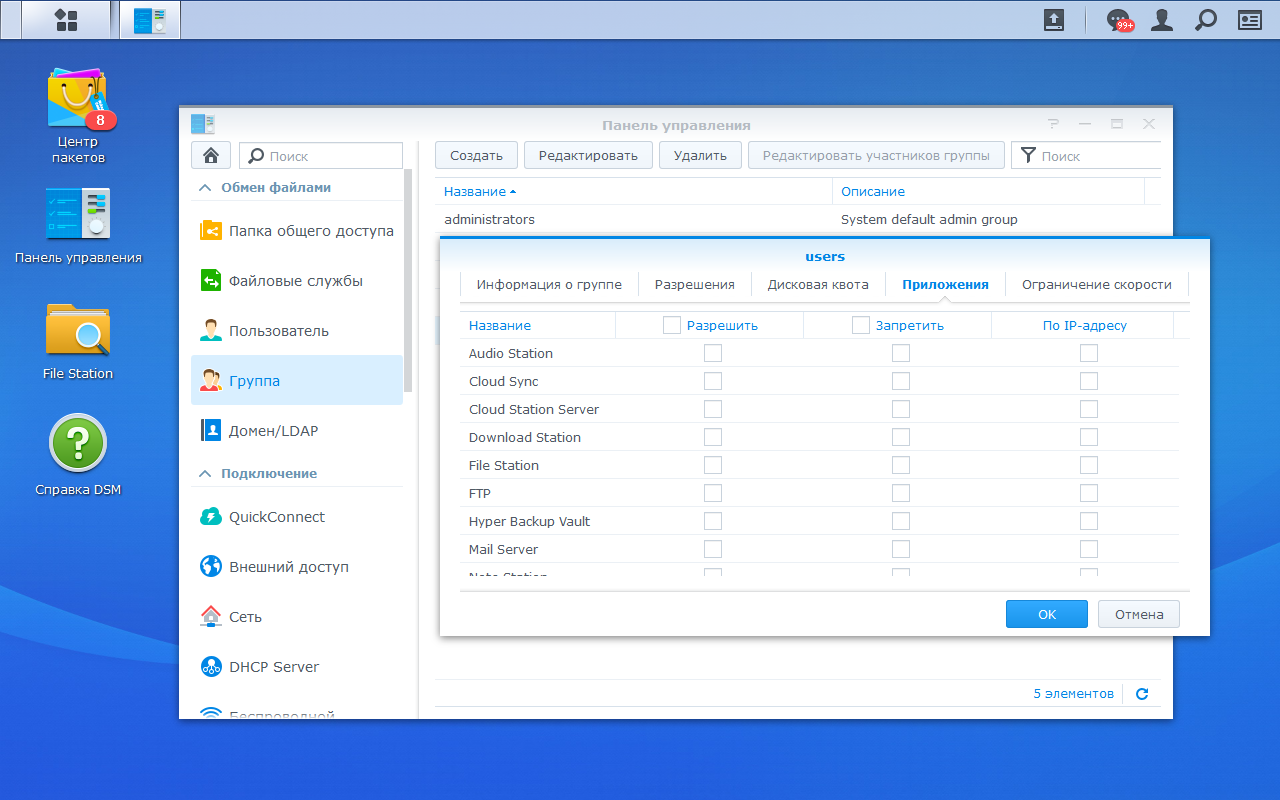Collapse the Подключение section
This screenshot has width=1280, height=800.
[205, 474]
